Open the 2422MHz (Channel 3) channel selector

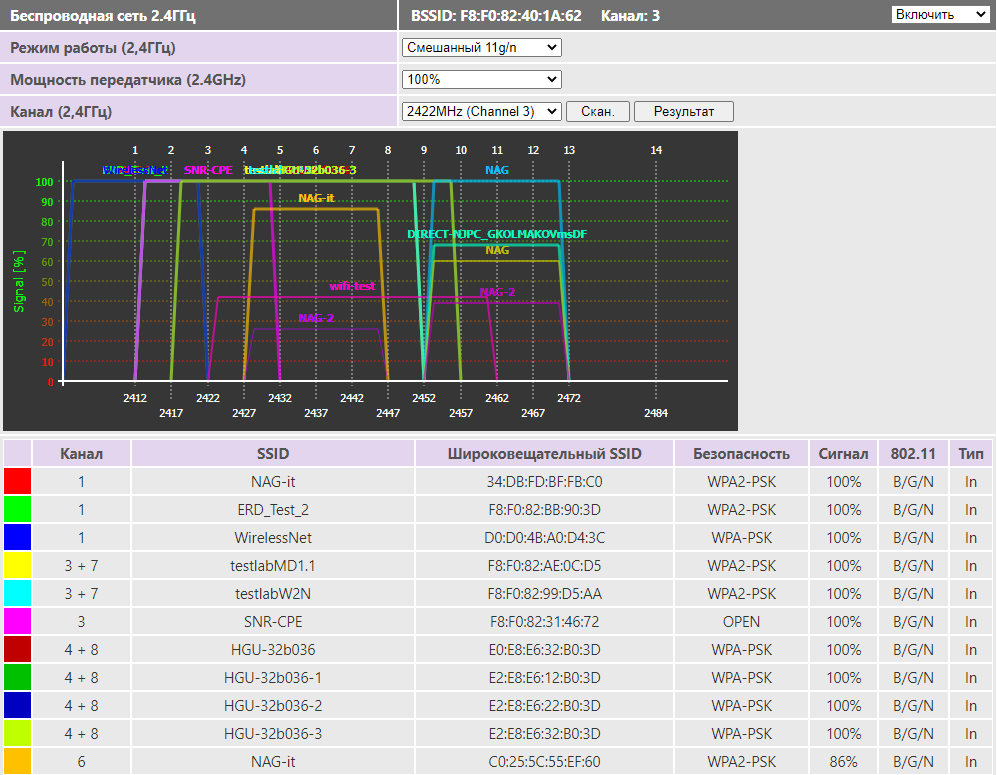click(x=481, y=111)
